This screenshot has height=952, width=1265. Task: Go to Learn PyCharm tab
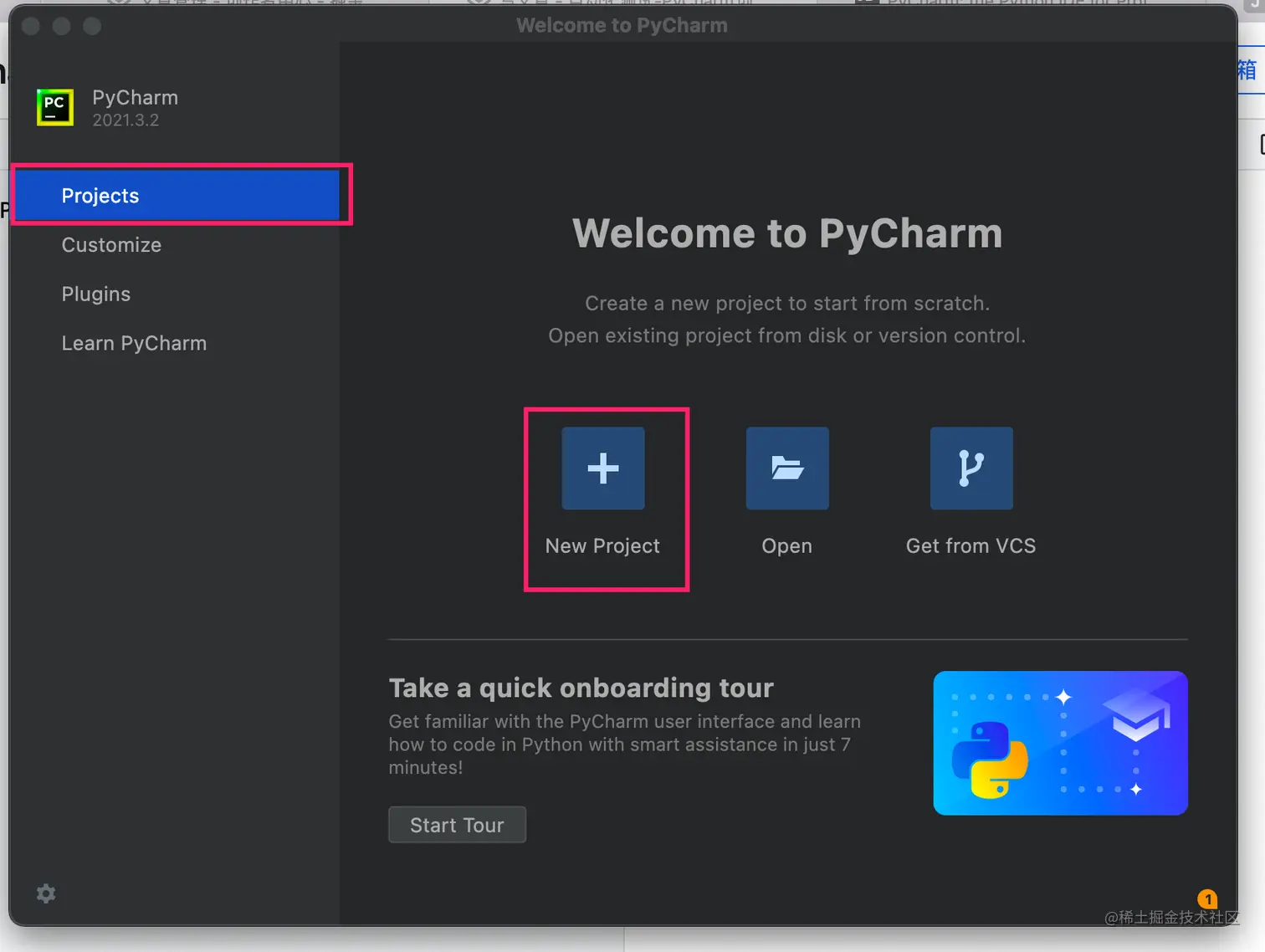[134, 344]
